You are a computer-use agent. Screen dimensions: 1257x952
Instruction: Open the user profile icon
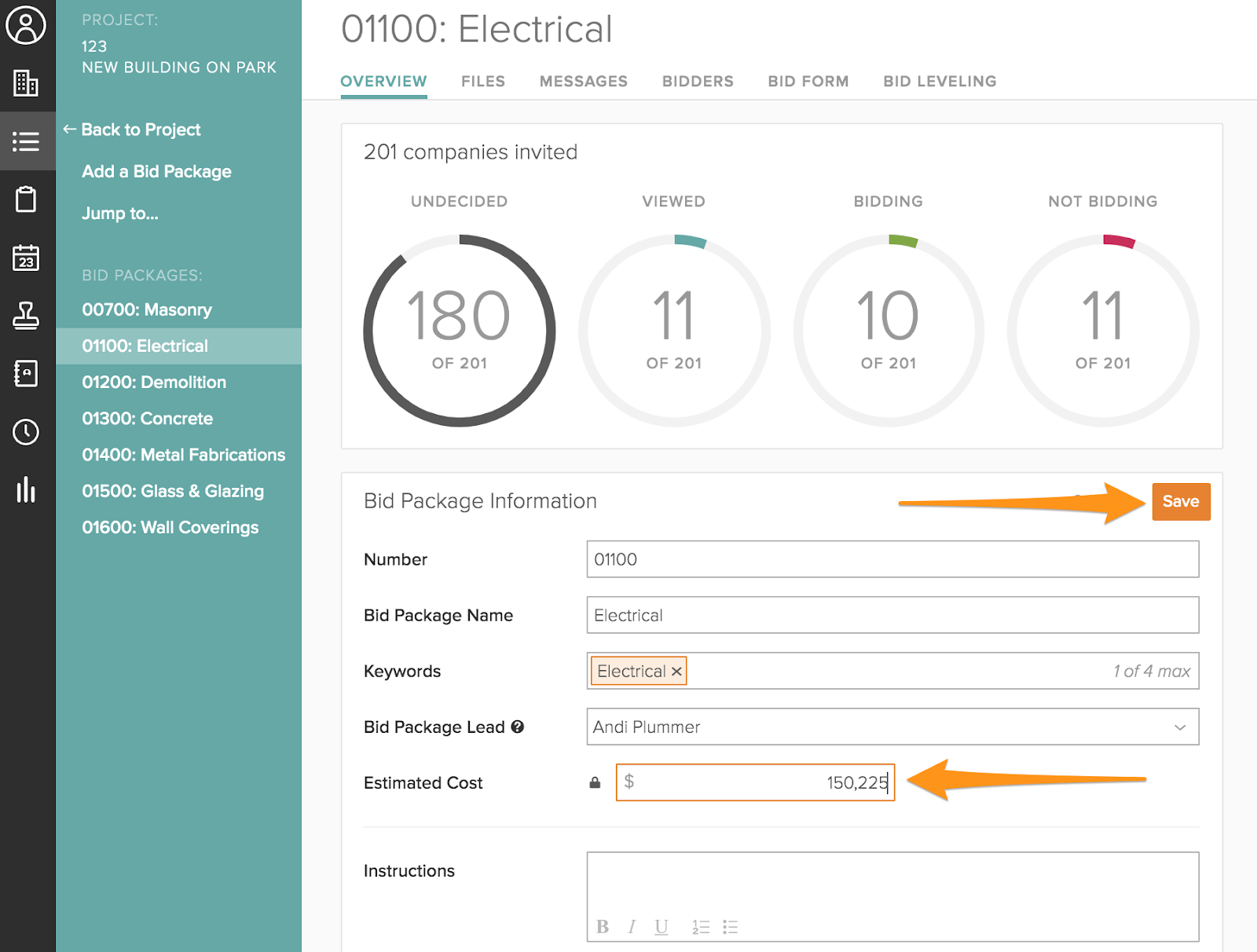[x=27, y=26]
